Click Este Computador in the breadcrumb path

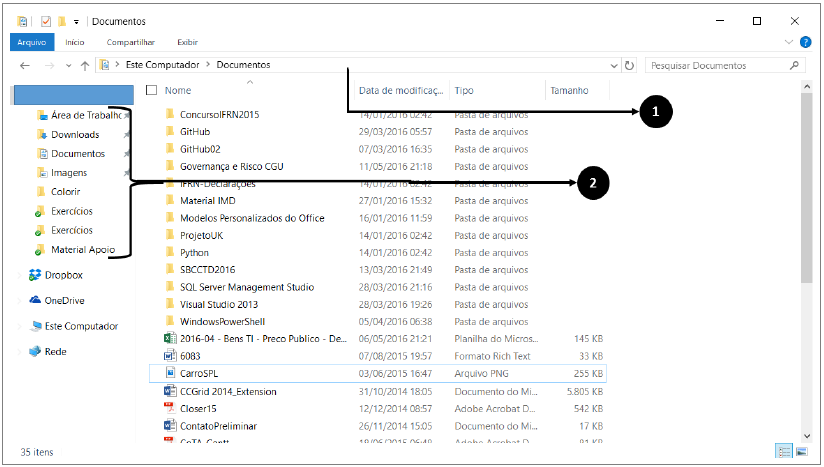pos(161,65)
